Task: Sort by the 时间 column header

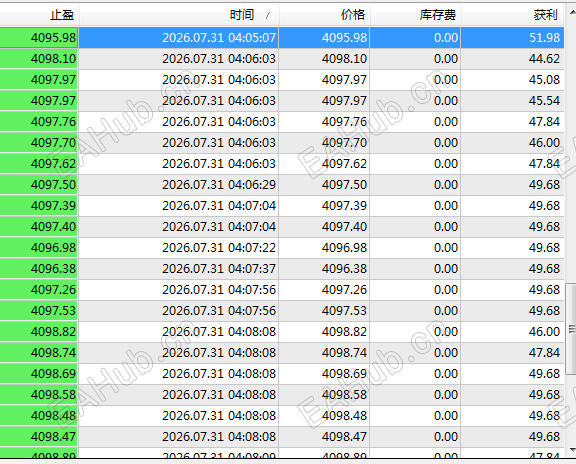Action: [179, 15]
